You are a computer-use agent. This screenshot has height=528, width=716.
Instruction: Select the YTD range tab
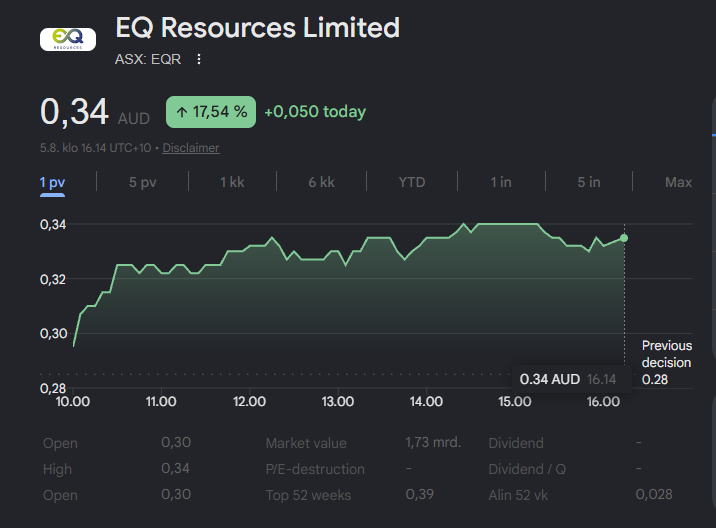[412, 182]
